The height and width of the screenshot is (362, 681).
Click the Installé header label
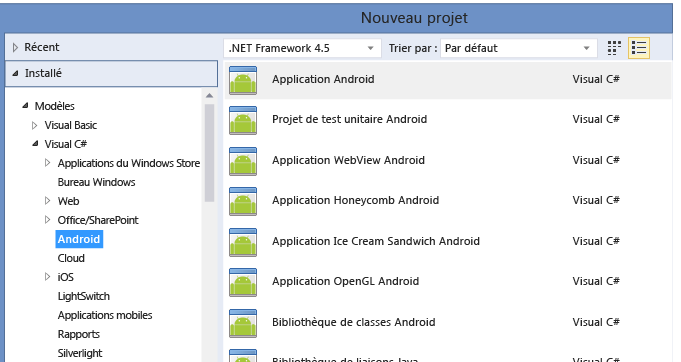point(43,73)
